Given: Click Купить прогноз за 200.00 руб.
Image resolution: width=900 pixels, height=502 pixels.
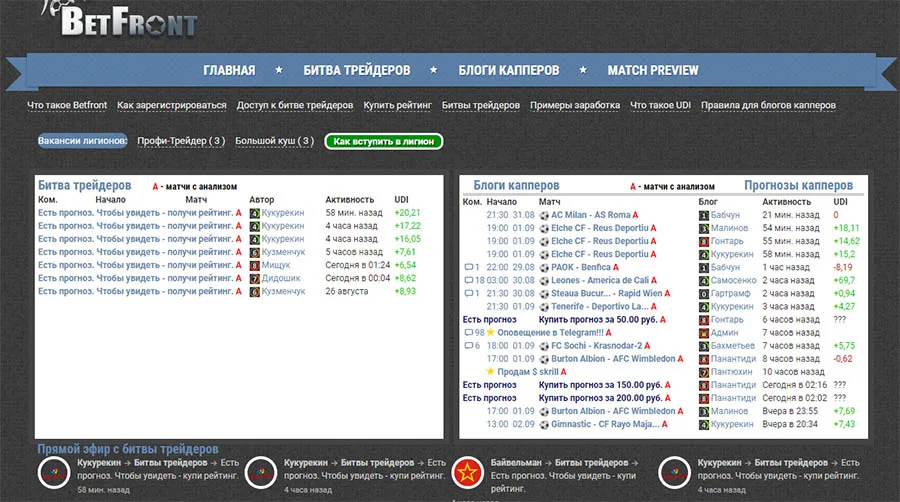Looking at the screenshot, I should [600, 398].
